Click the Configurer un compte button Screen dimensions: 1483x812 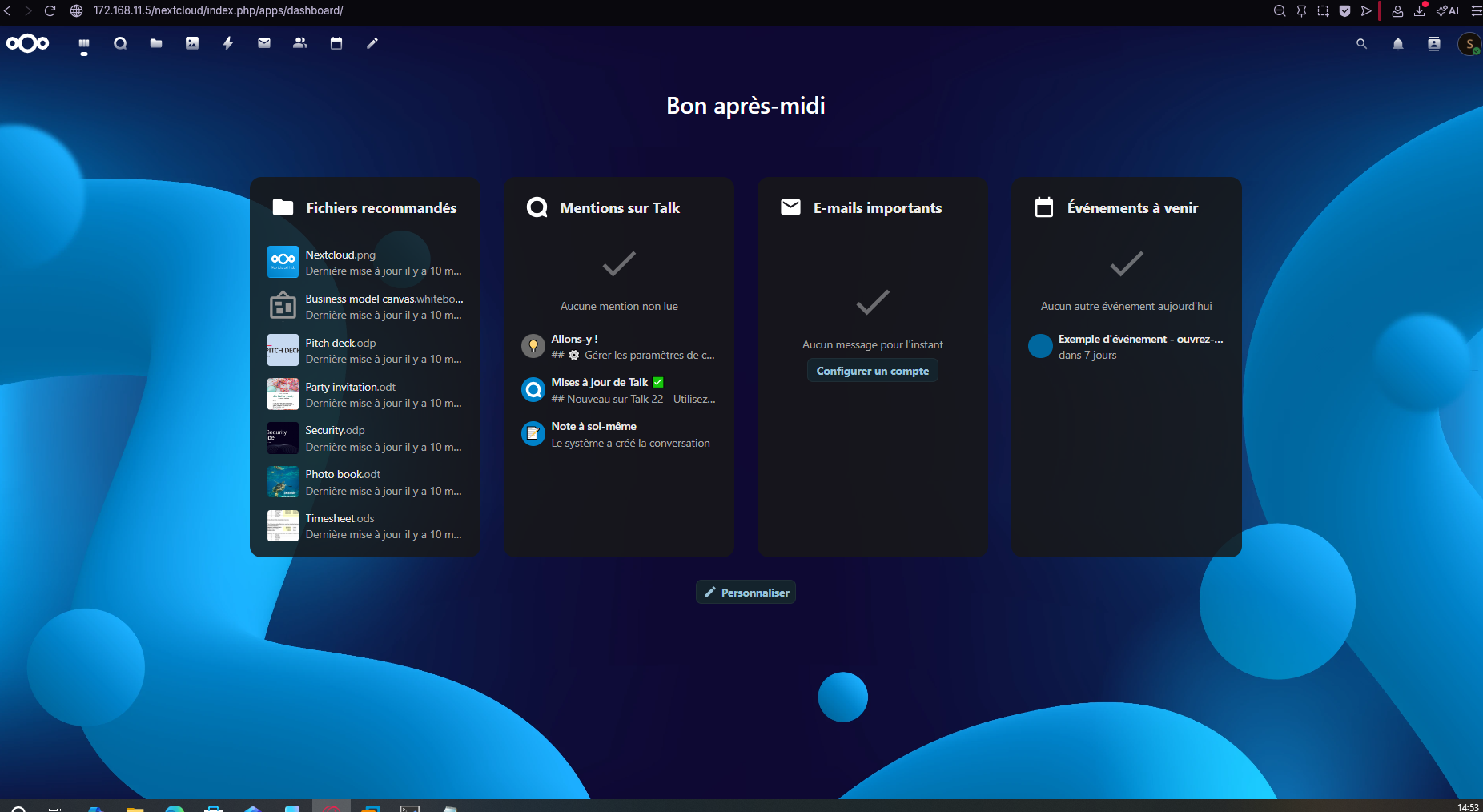[872, 370]
